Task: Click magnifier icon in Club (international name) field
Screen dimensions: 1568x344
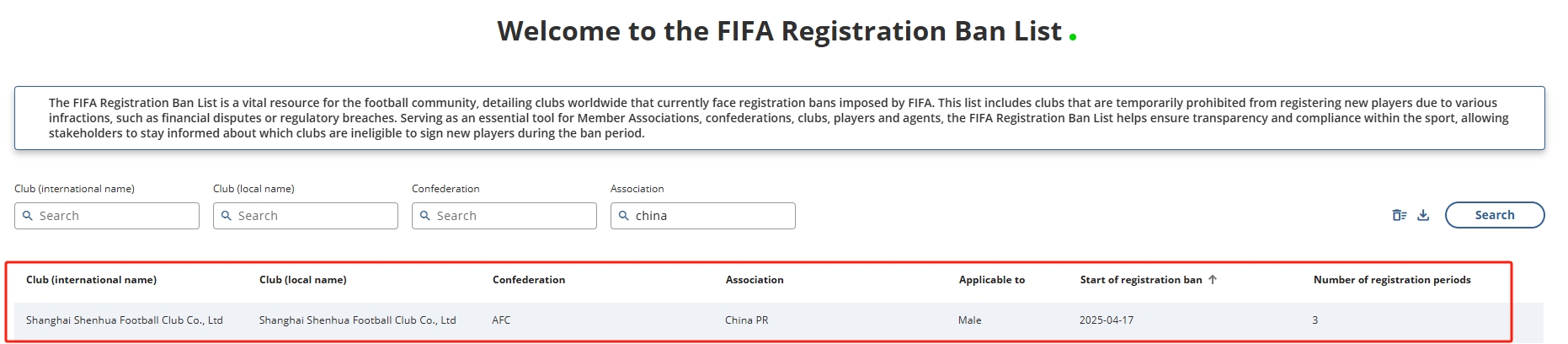Action: (x=28, y=216)
